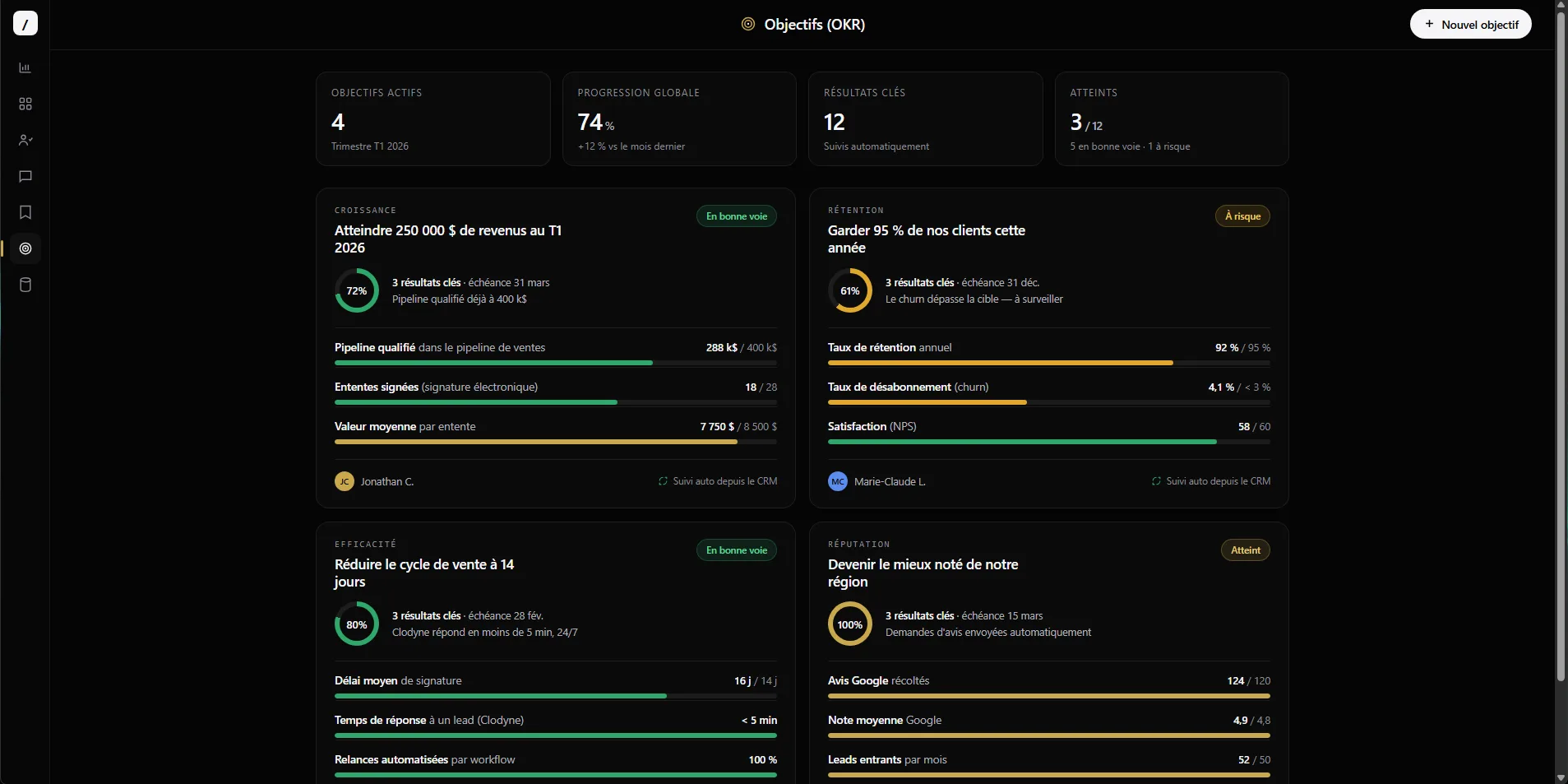Open objective Devenir le mieux noté

click(x=923, y=573)
